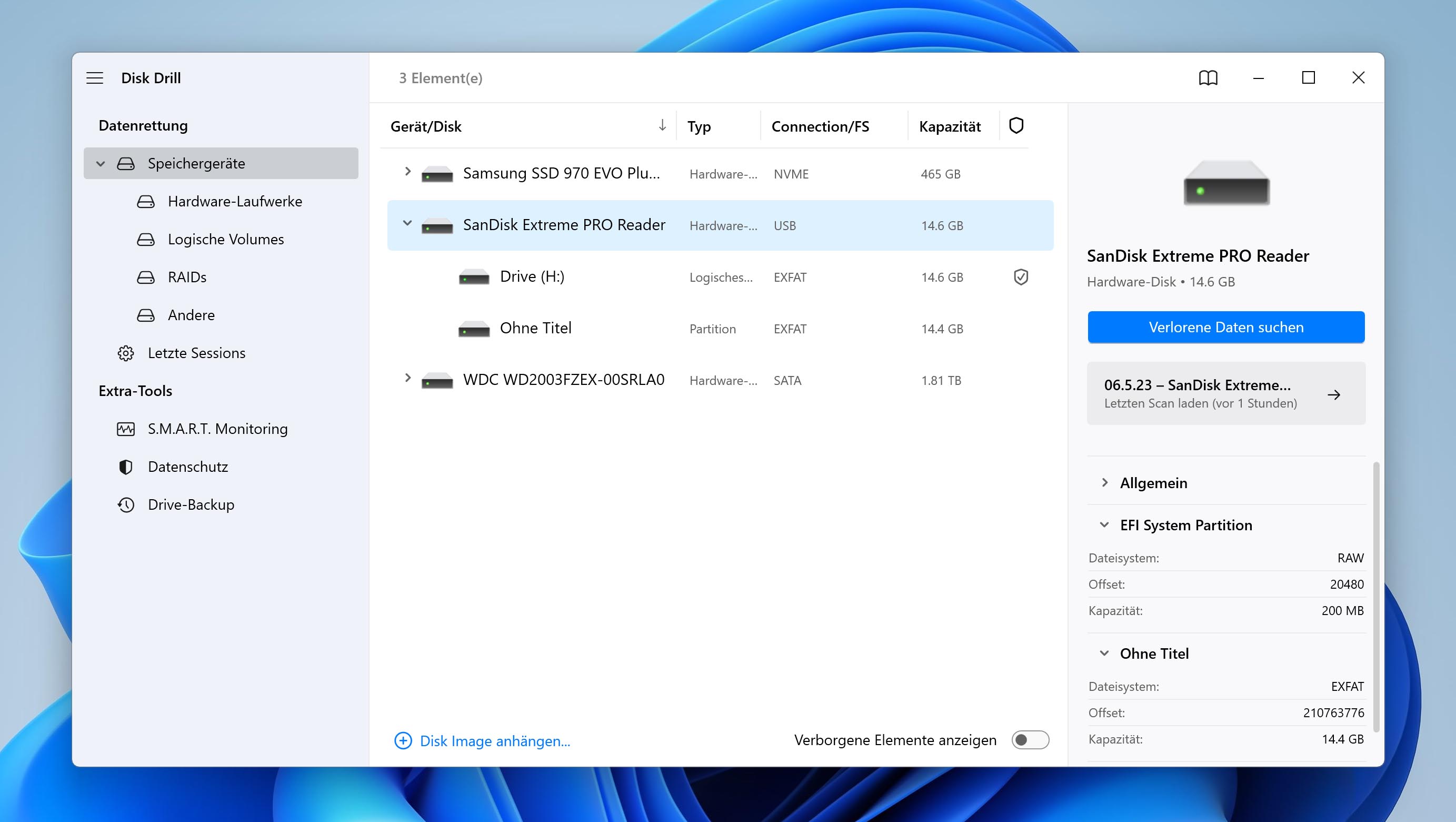
Task: Click the Andere drive icon
Action: pos(146,315)
